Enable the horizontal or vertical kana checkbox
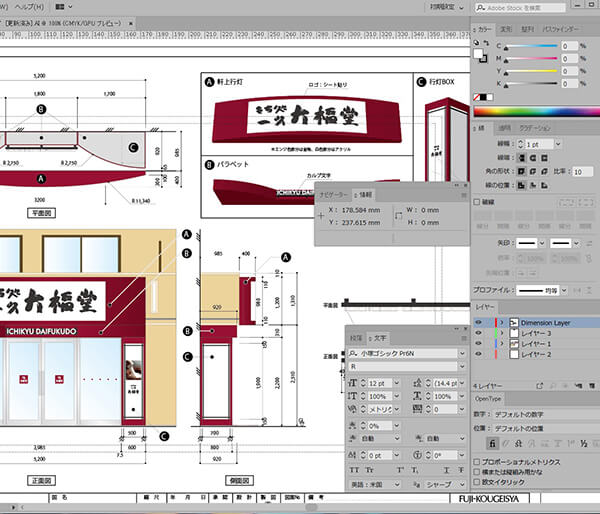The image size is (600, 514). 476,472
